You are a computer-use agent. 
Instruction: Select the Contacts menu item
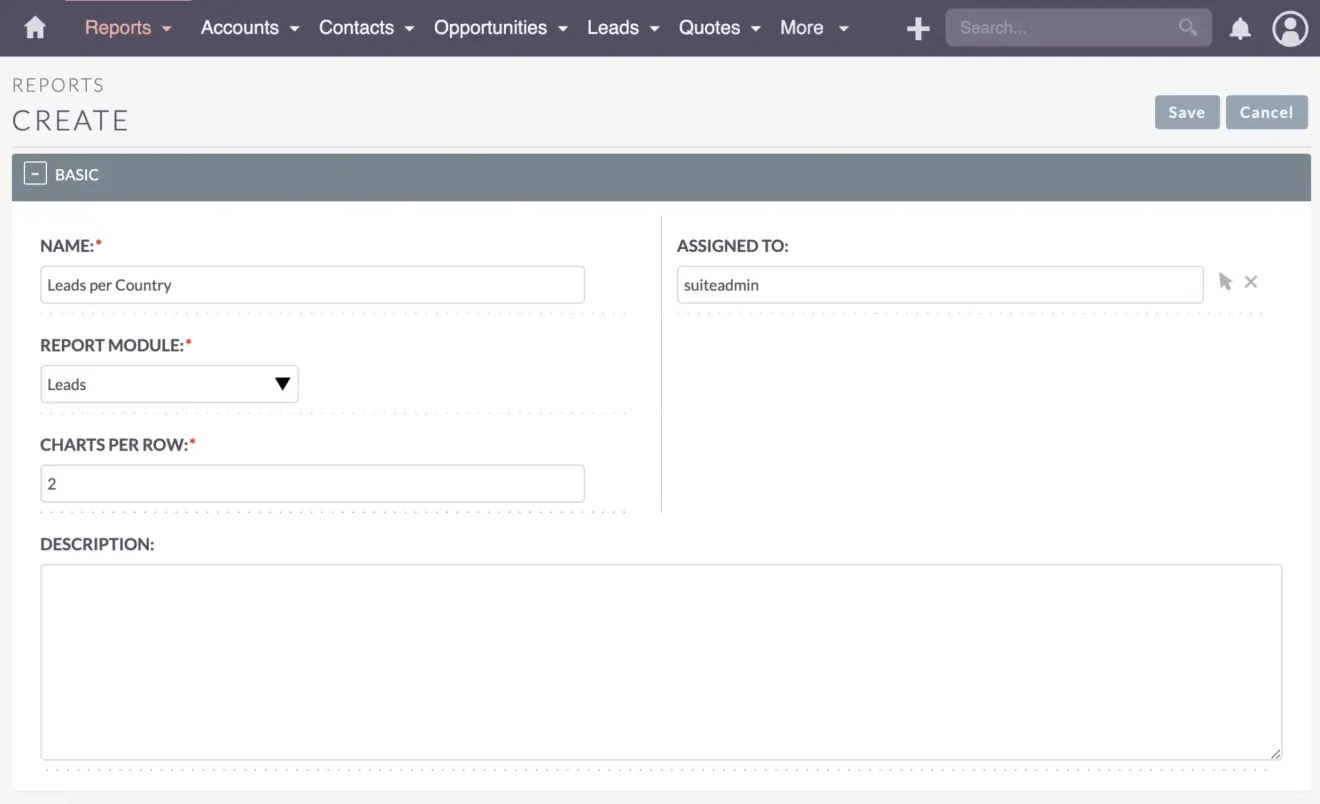click(356, 28)
